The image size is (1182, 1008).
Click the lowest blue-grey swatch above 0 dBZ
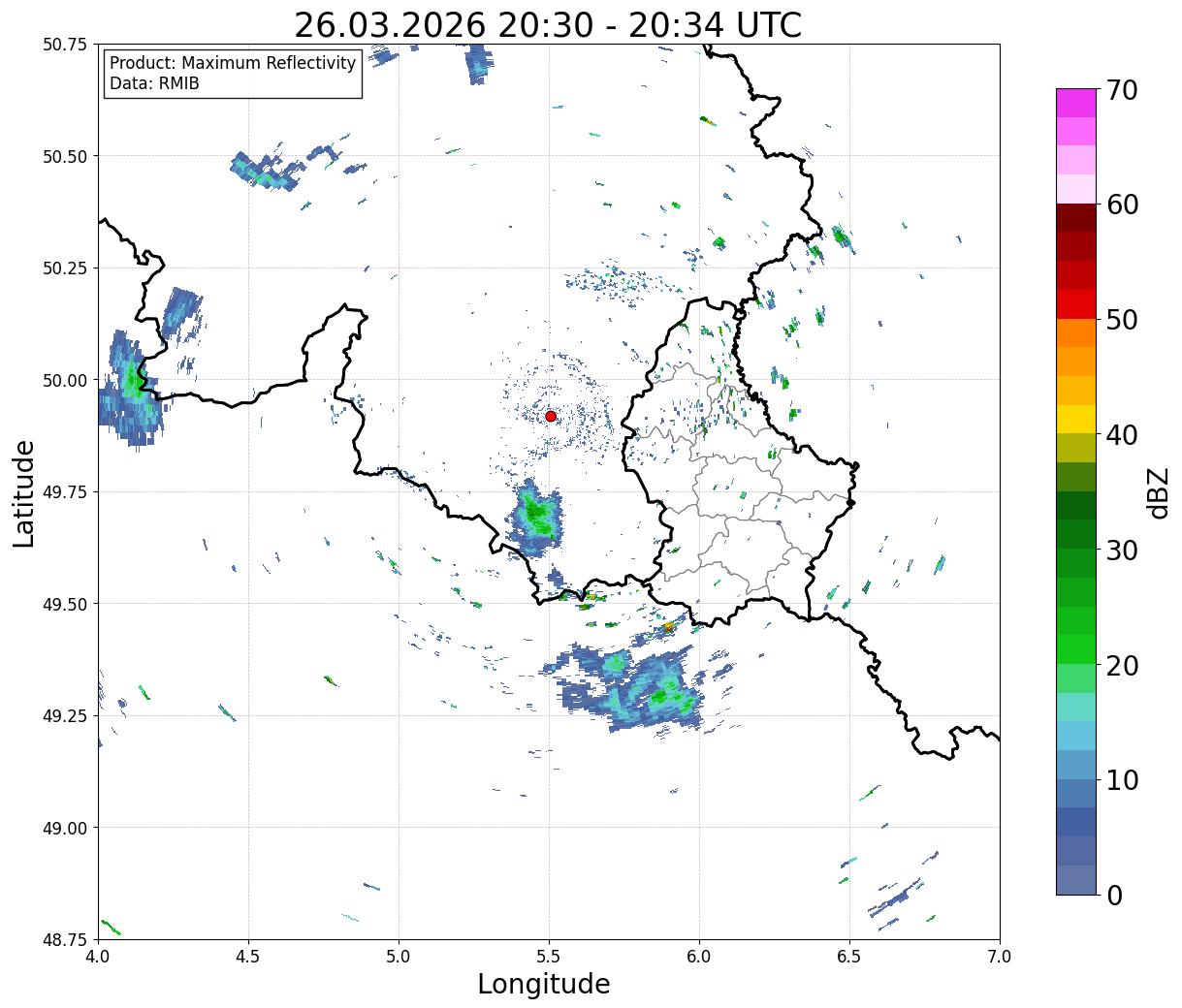(1076, 879)
